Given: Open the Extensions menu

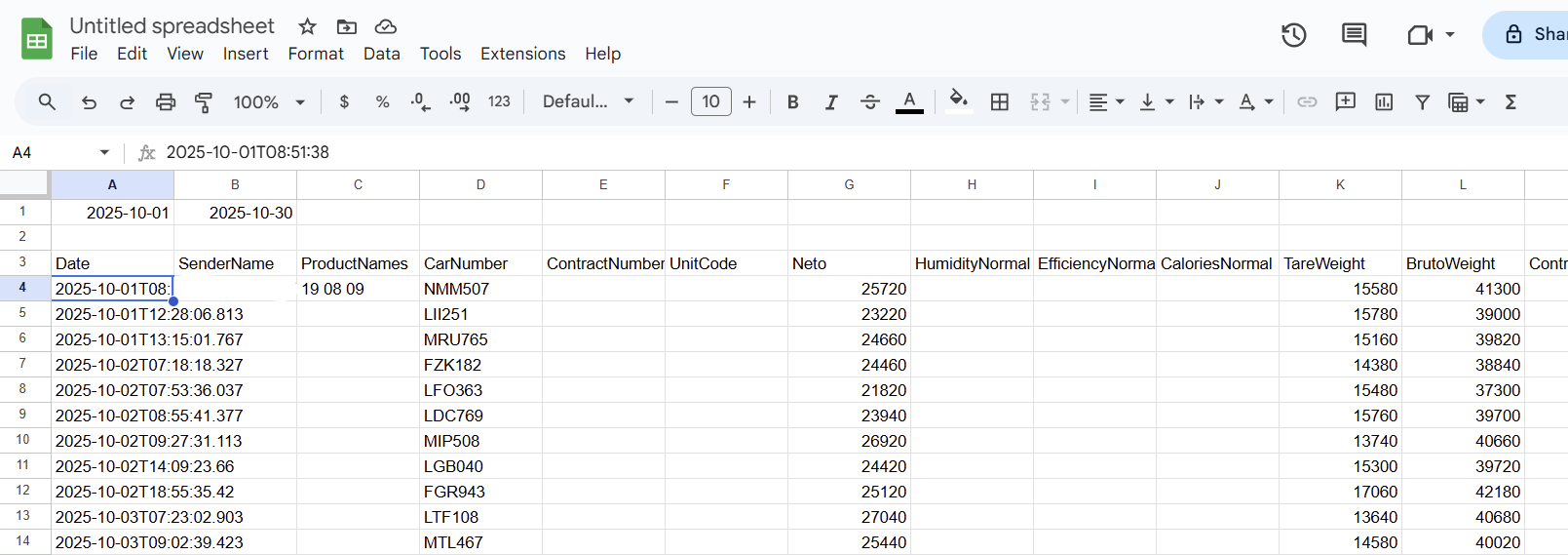Looking at the screenshot, I should pyautogui.click(x=522, y=54).
